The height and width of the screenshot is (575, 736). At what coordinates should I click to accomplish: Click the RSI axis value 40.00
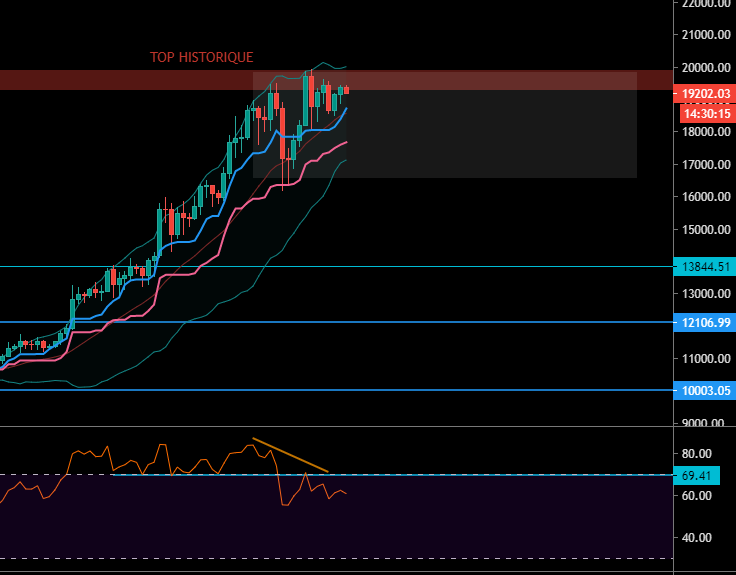tap(697, 537)
